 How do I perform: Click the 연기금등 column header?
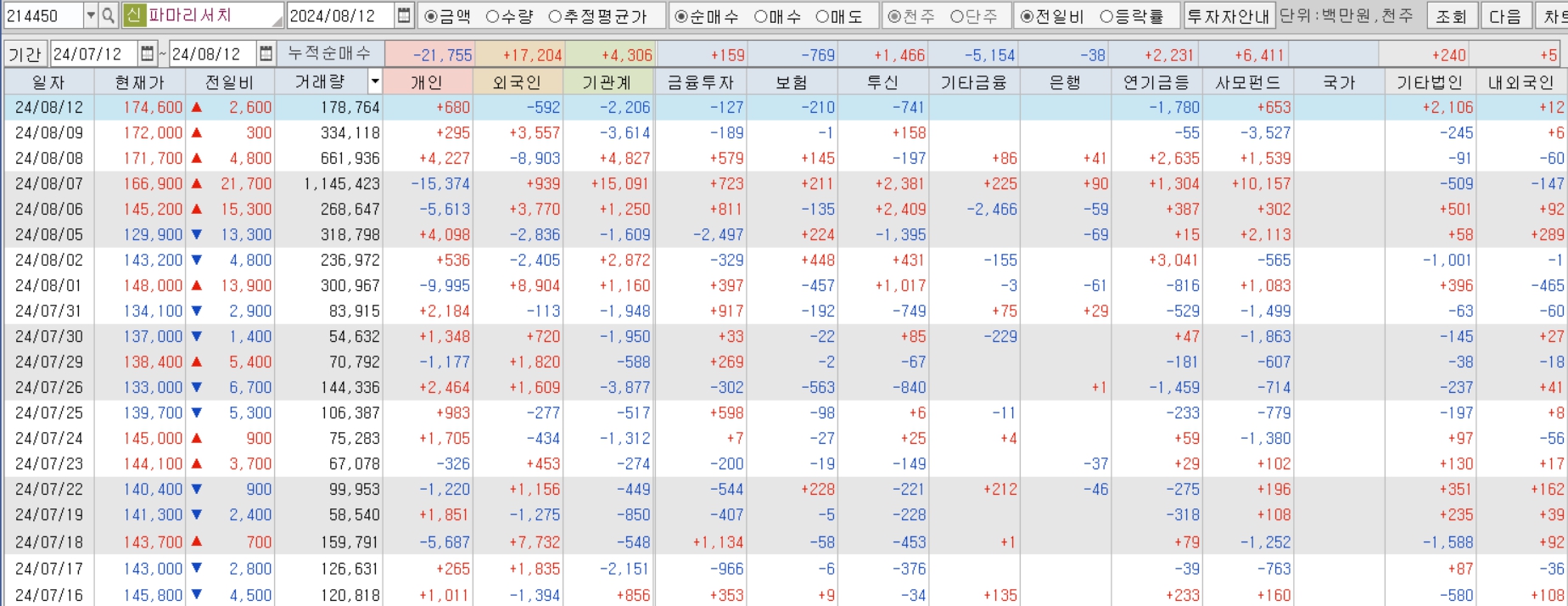point(1156,82)
